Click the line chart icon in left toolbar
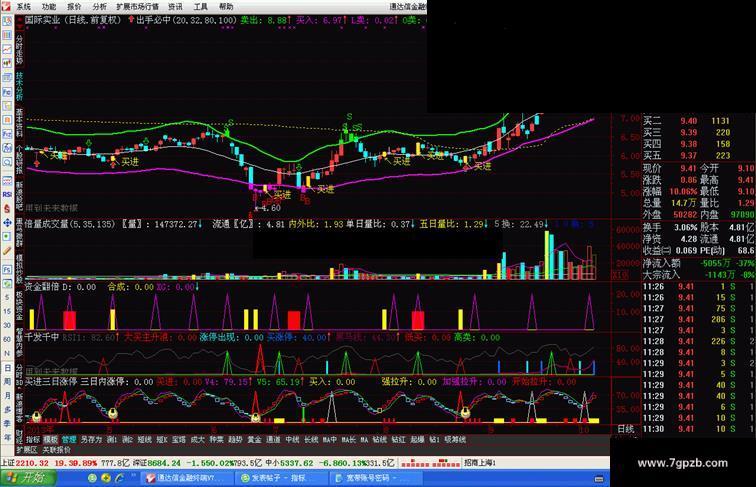The height and width of the screenshot is (487, 756). [7, 49]
